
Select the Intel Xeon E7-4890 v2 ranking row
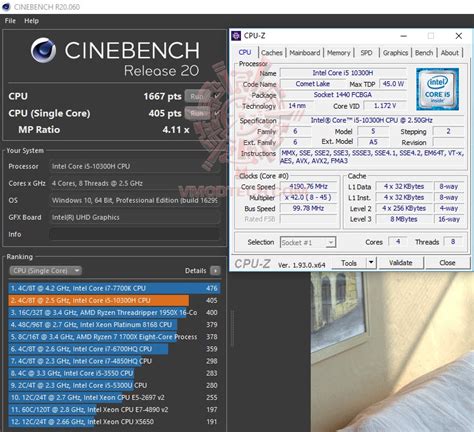tap(114, 409)
